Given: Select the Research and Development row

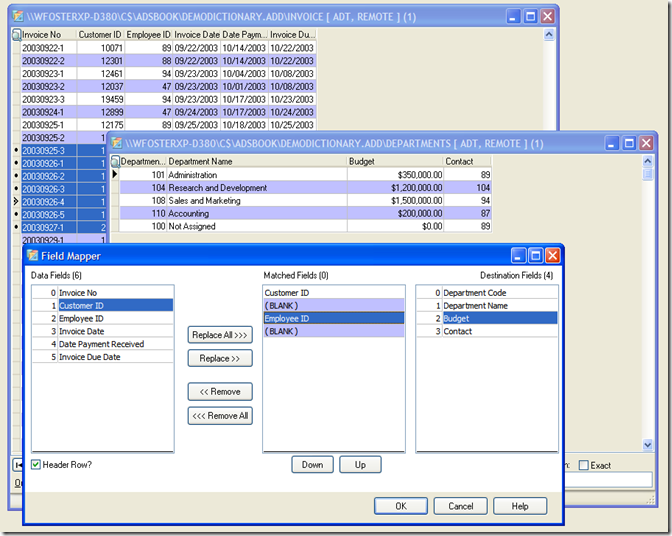Looking at the screenshot, I should [x=217, y=188].
